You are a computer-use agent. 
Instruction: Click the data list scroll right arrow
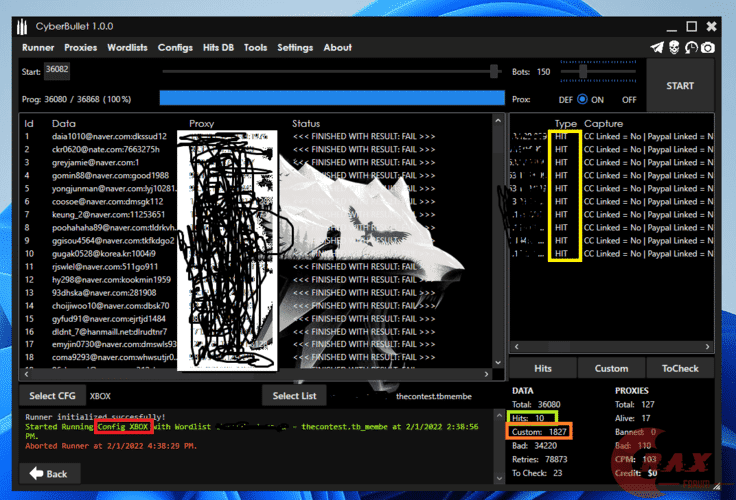coord(487,374)
